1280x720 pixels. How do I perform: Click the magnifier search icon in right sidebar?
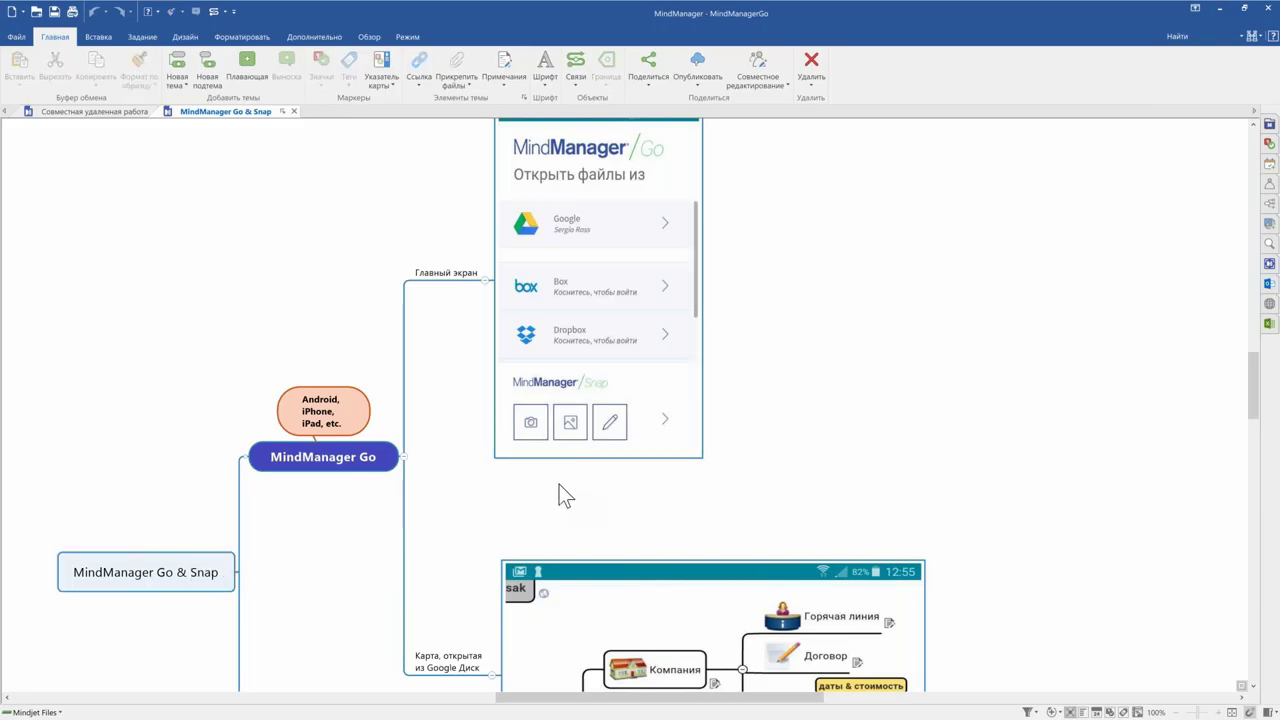pyautogui.click(x=1269, y=244)
